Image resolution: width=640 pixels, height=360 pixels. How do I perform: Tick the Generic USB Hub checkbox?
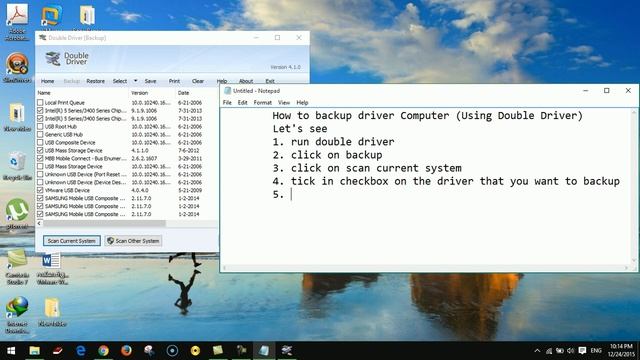point(40,134)
